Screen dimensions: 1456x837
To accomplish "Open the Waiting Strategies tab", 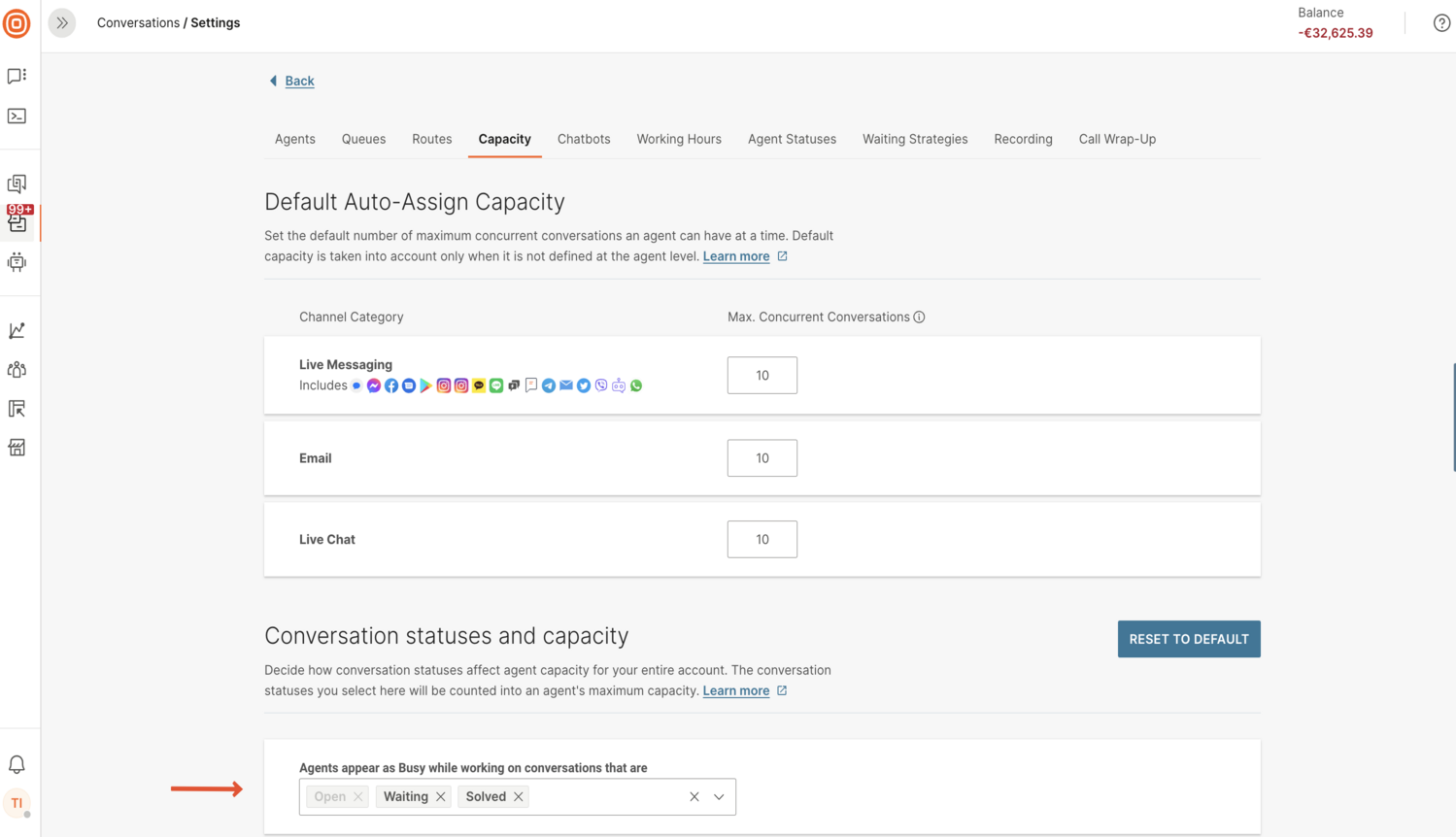I will 915,139.
